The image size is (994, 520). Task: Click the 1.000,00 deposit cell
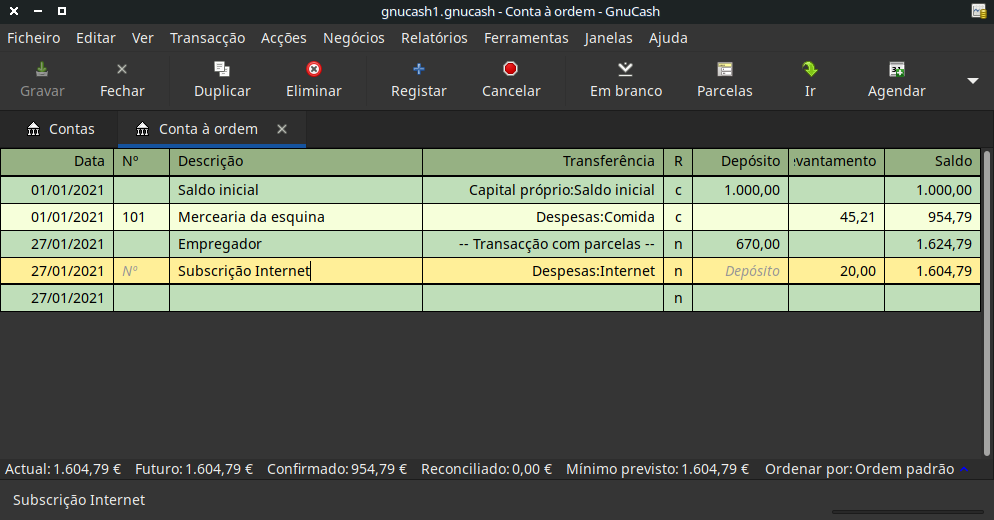[x=740, y=190]
